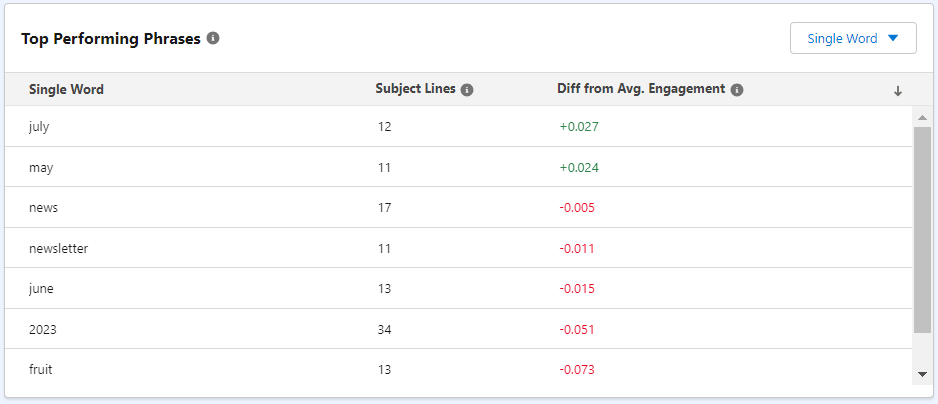Select the newsletter row

click(458, 248)
